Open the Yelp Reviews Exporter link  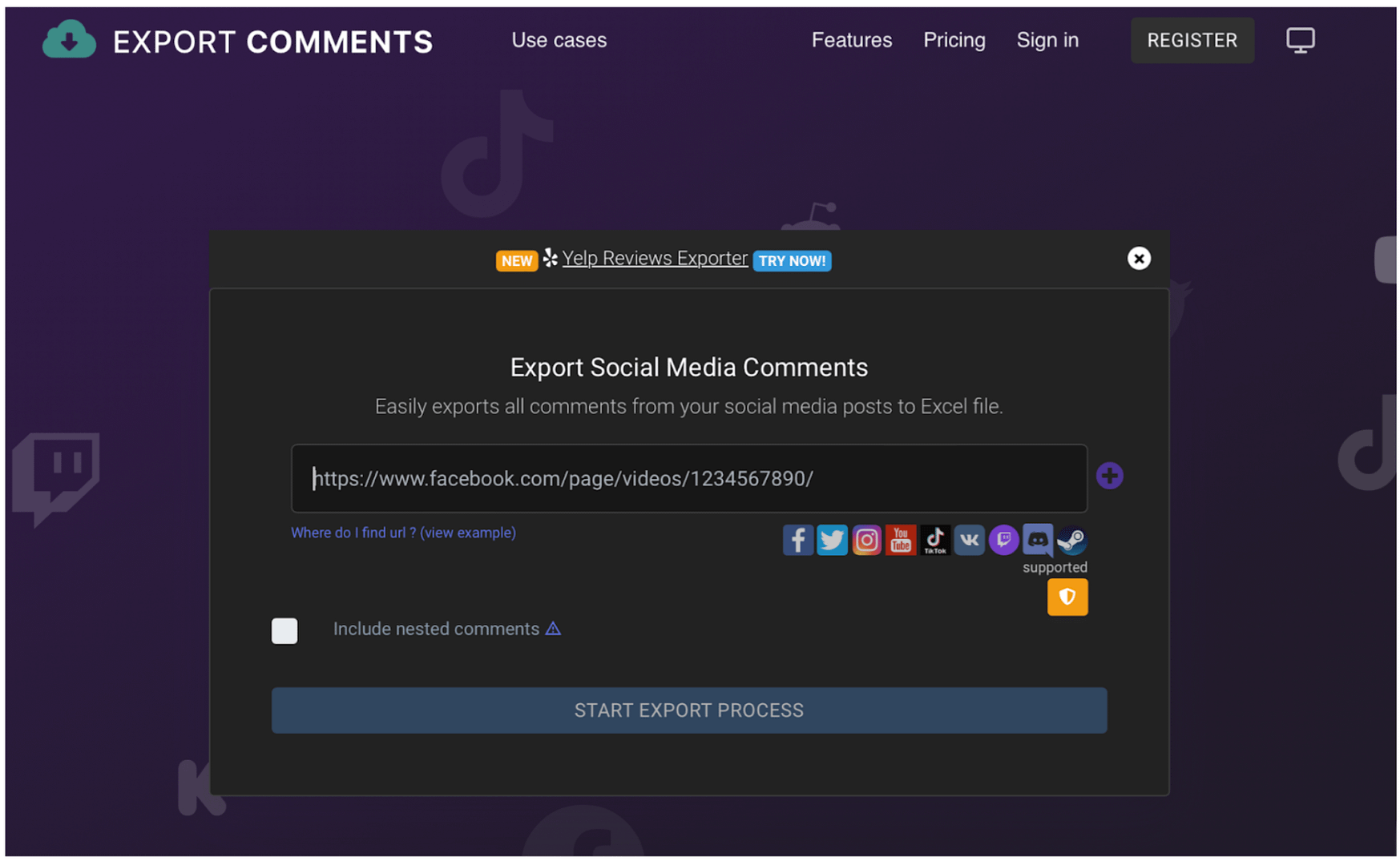coord(655,258)
